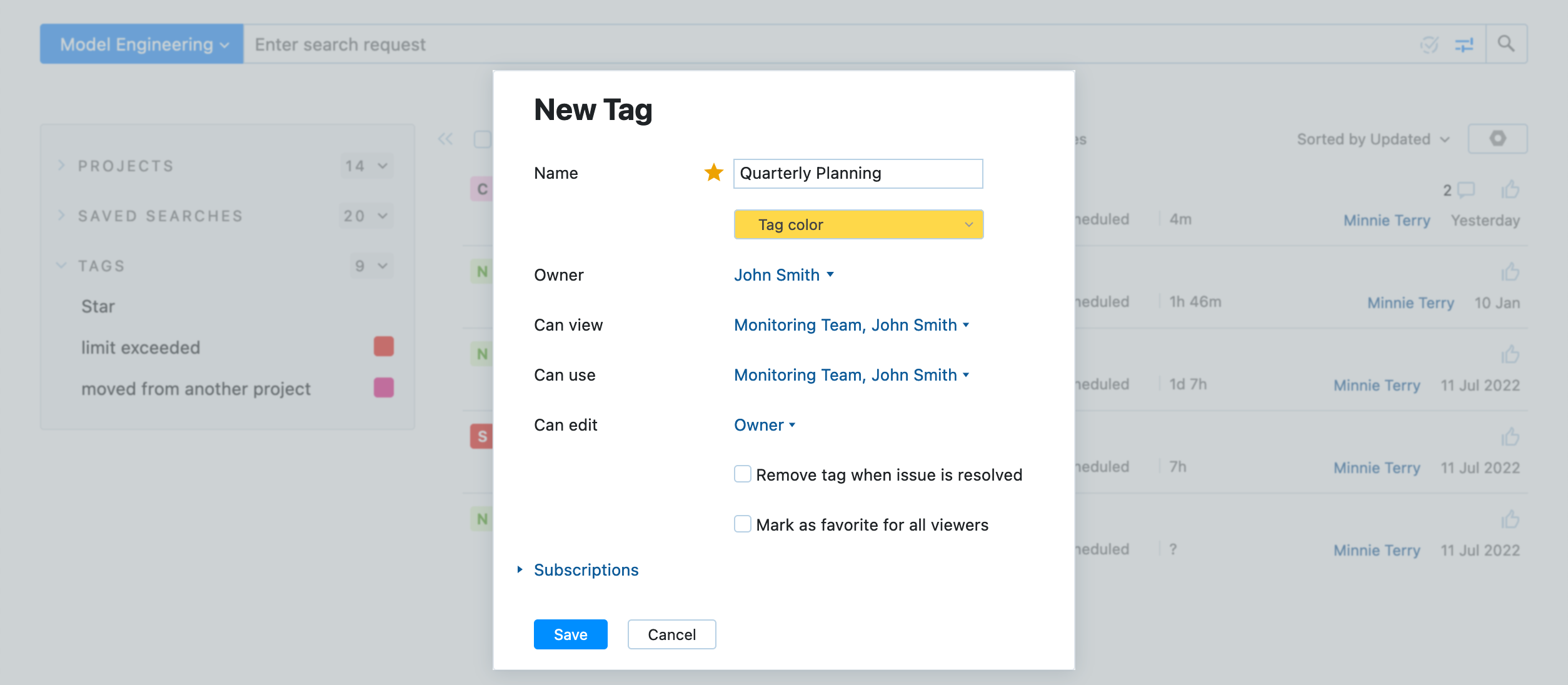Enable Remove tag when issue is resolved
The width and height of the screenshot is (1568, 685).
[742, 474]
